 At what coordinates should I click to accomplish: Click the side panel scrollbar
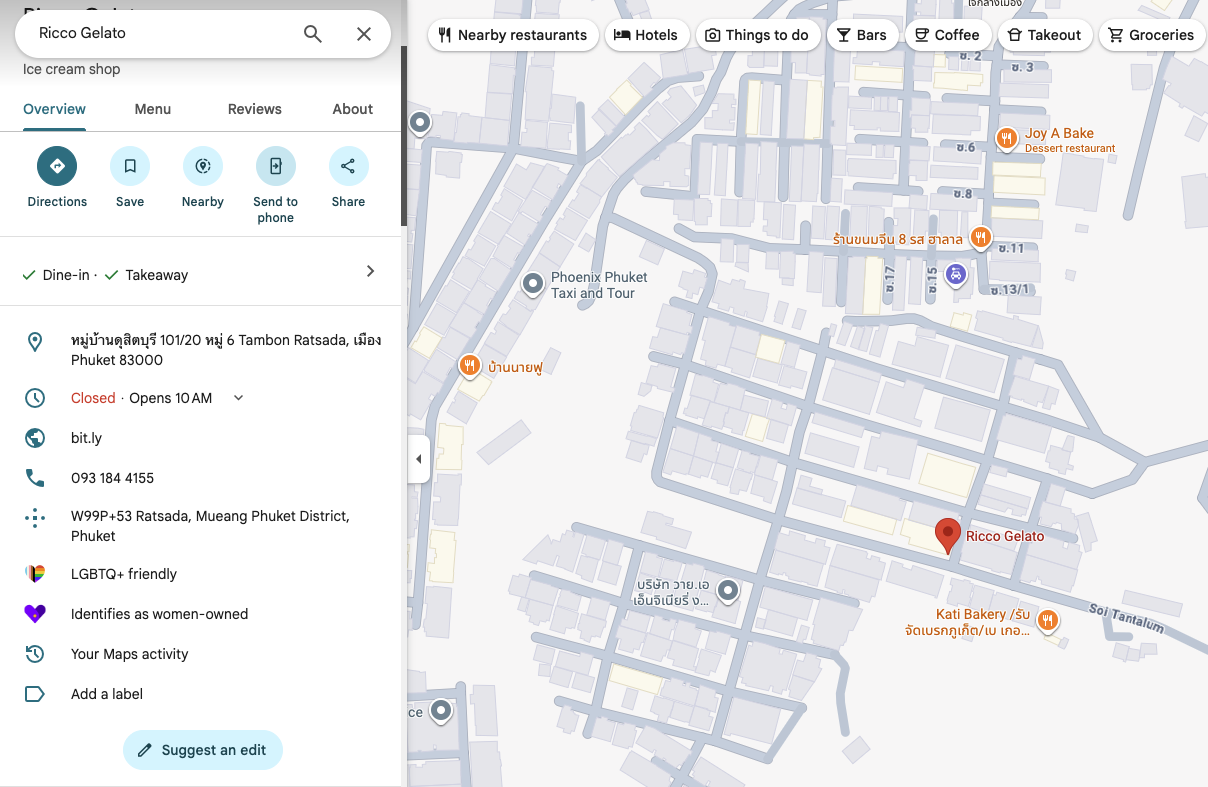404,135
